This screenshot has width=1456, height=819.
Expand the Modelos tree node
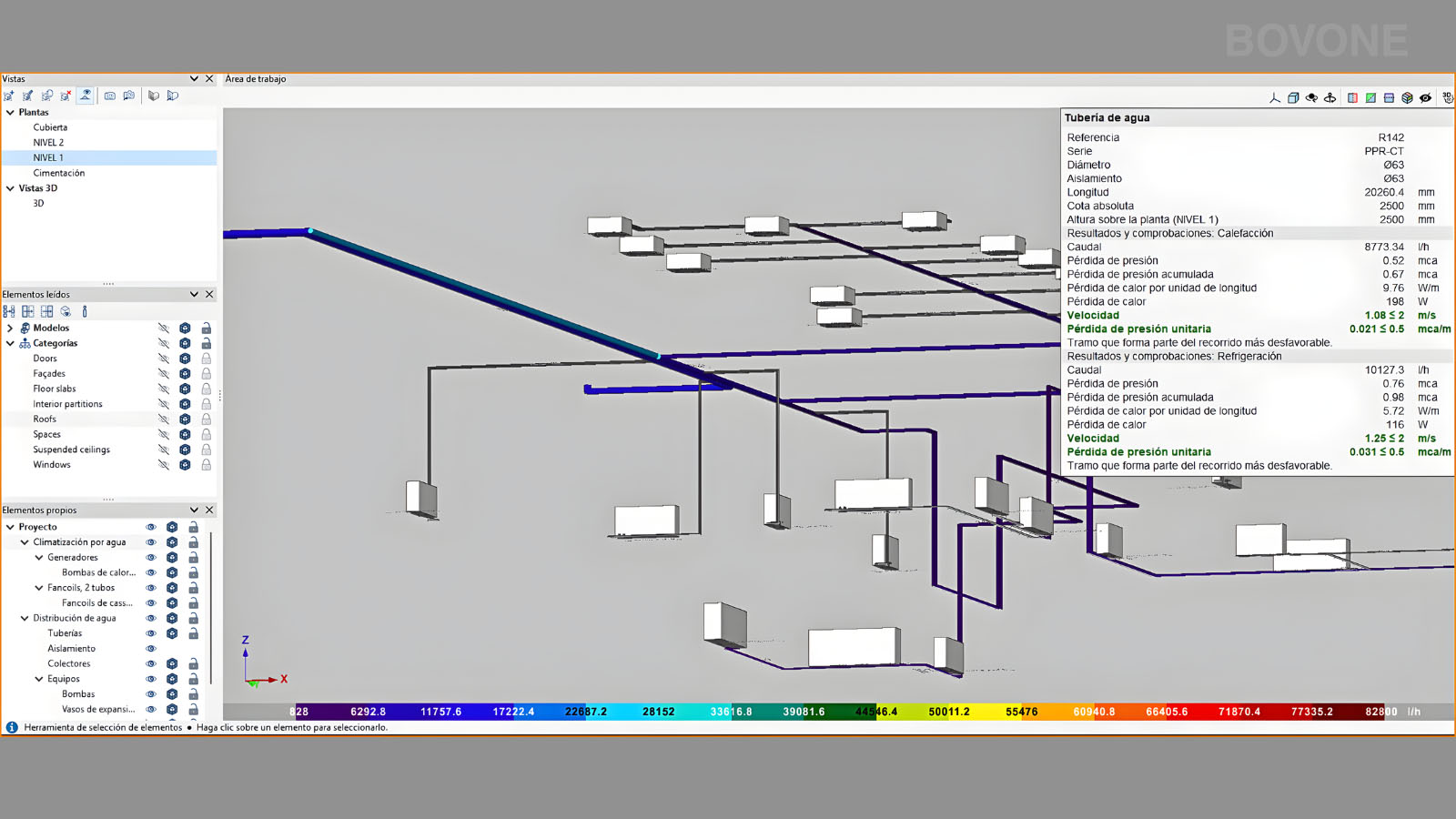click(x=11, y=329)
